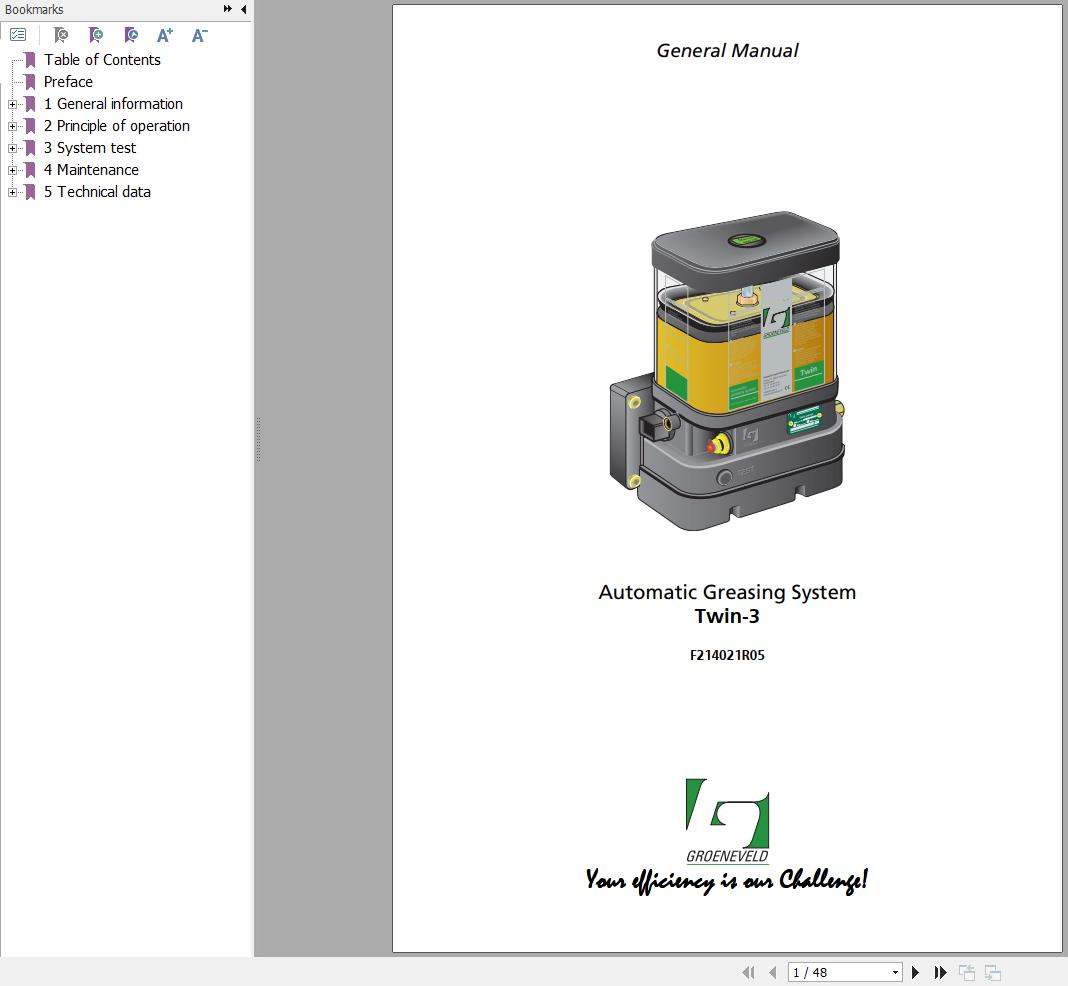Go to the next page arrow
This screenshot has width=1068, height=986.
tap(915, 972)
